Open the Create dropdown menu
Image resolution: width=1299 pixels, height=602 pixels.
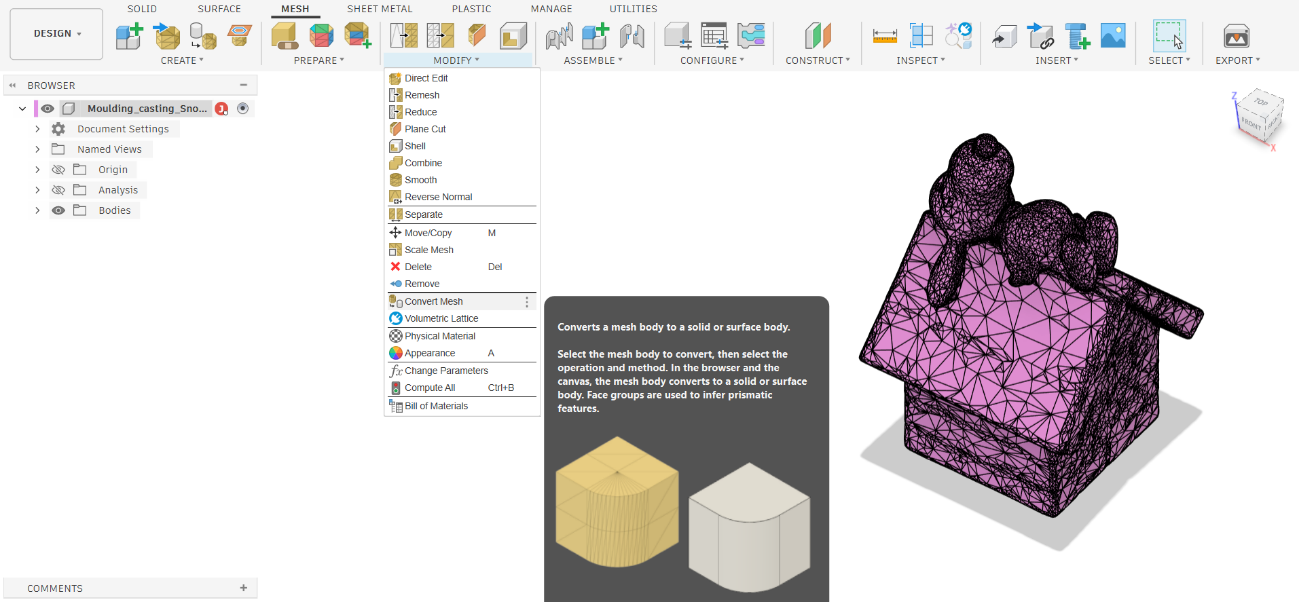[182, 60]
